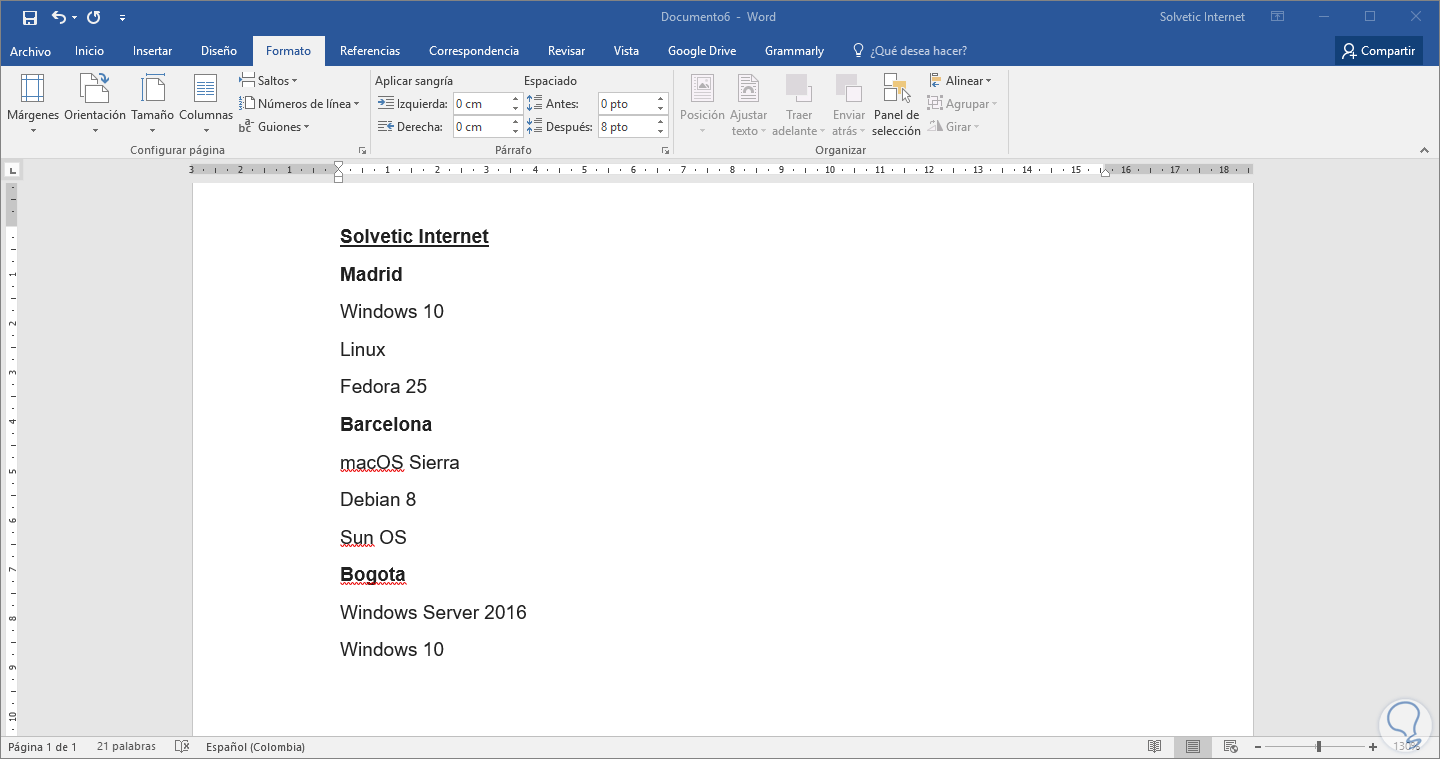Open the Configurar página dialog launcher
The width and height of the screenshot is (1440, 759).
click(x=363, y=150)
